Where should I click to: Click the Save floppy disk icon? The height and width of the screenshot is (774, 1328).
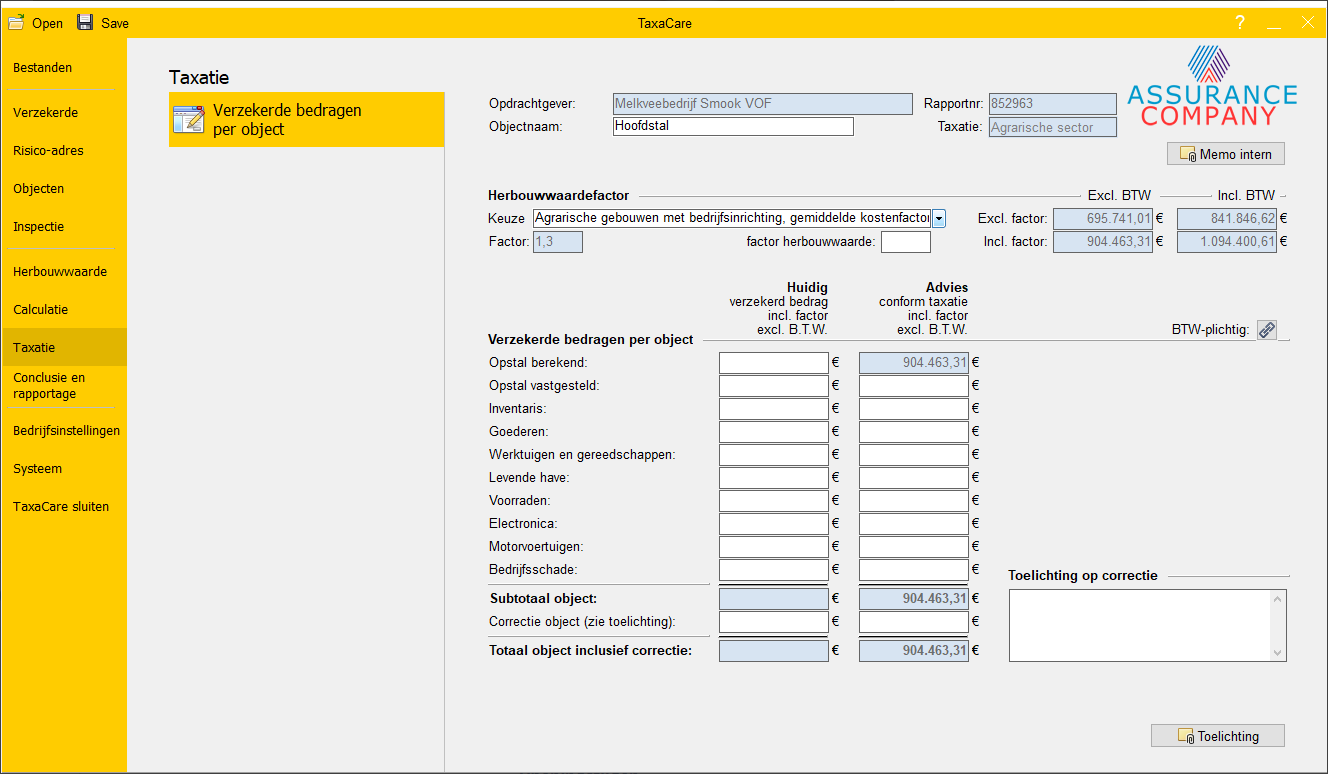85,22
